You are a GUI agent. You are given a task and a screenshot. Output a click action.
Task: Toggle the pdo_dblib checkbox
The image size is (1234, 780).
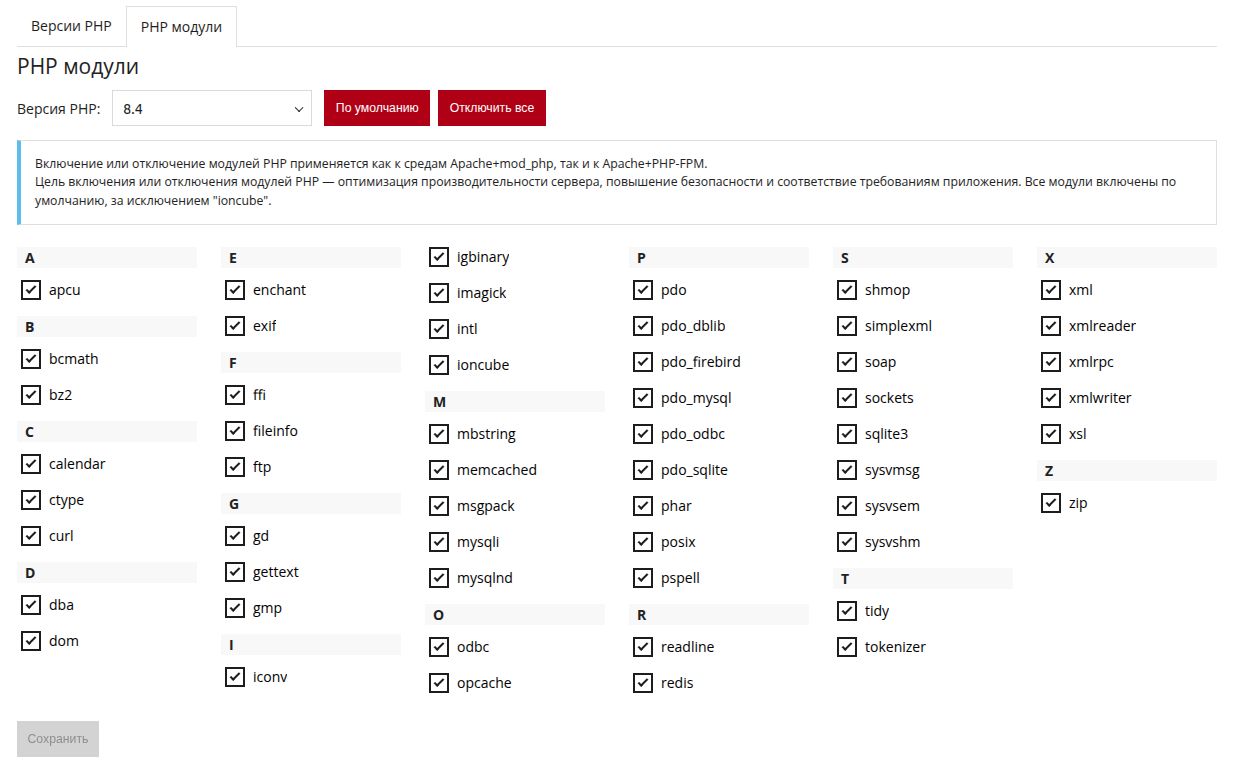pos(643,326)
